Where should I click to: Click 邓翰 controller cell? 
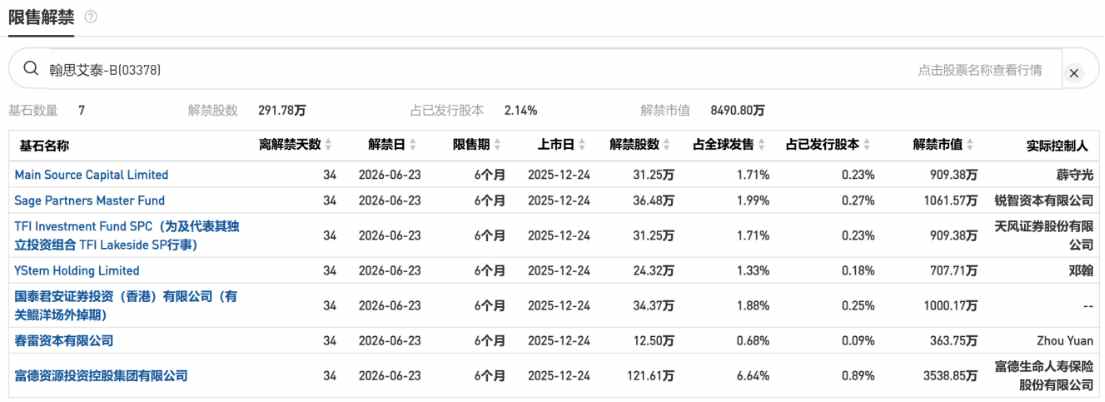click(1081, 270)
